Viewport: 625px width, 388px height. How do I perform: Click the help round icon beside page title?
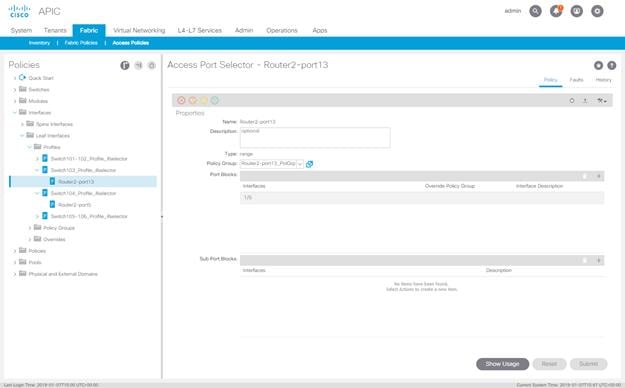pyautogui.click(x=611, y=65)
